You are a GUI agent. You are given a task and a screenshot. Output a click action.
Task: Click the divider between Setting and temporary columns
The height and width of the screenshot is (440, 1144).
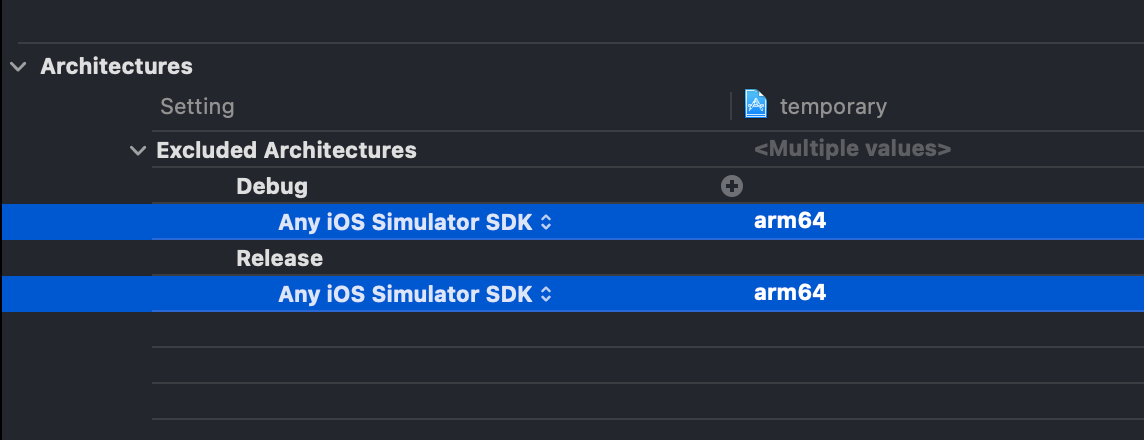click(x=731, y=105)
